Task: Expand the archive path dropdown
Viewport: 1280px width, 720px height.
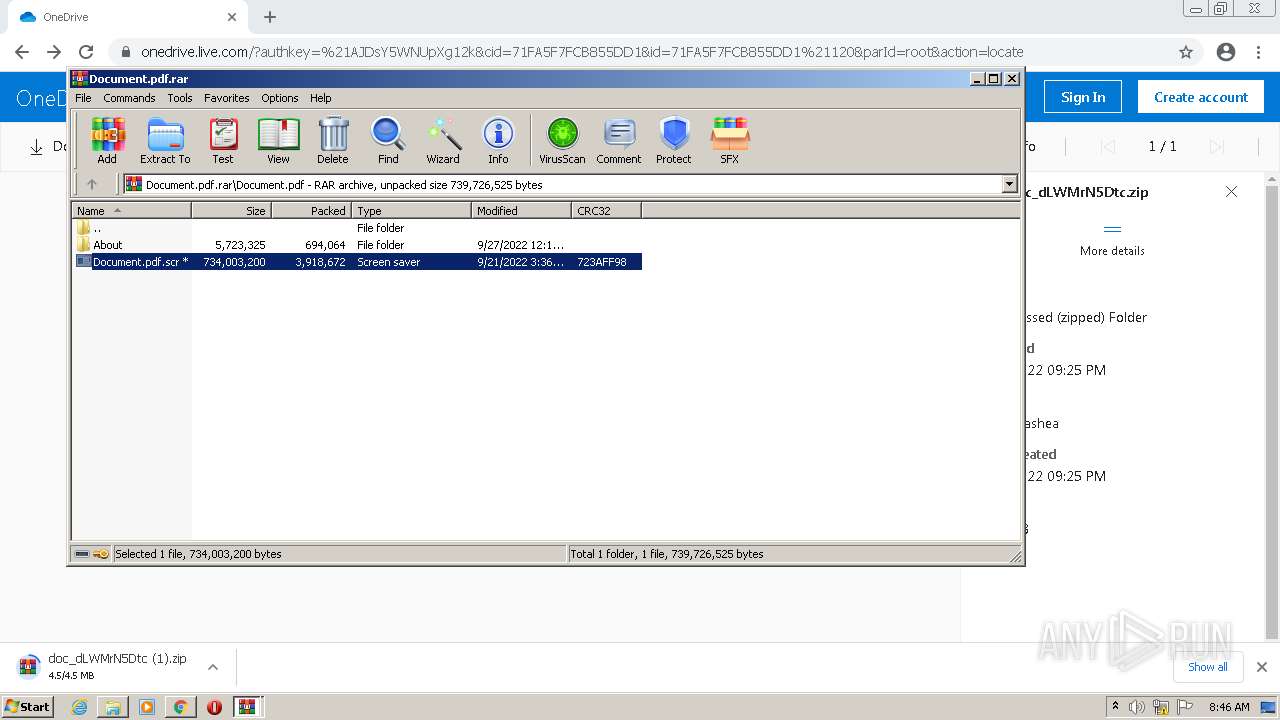Action: pyautogui.click(x=1009, y=184)
